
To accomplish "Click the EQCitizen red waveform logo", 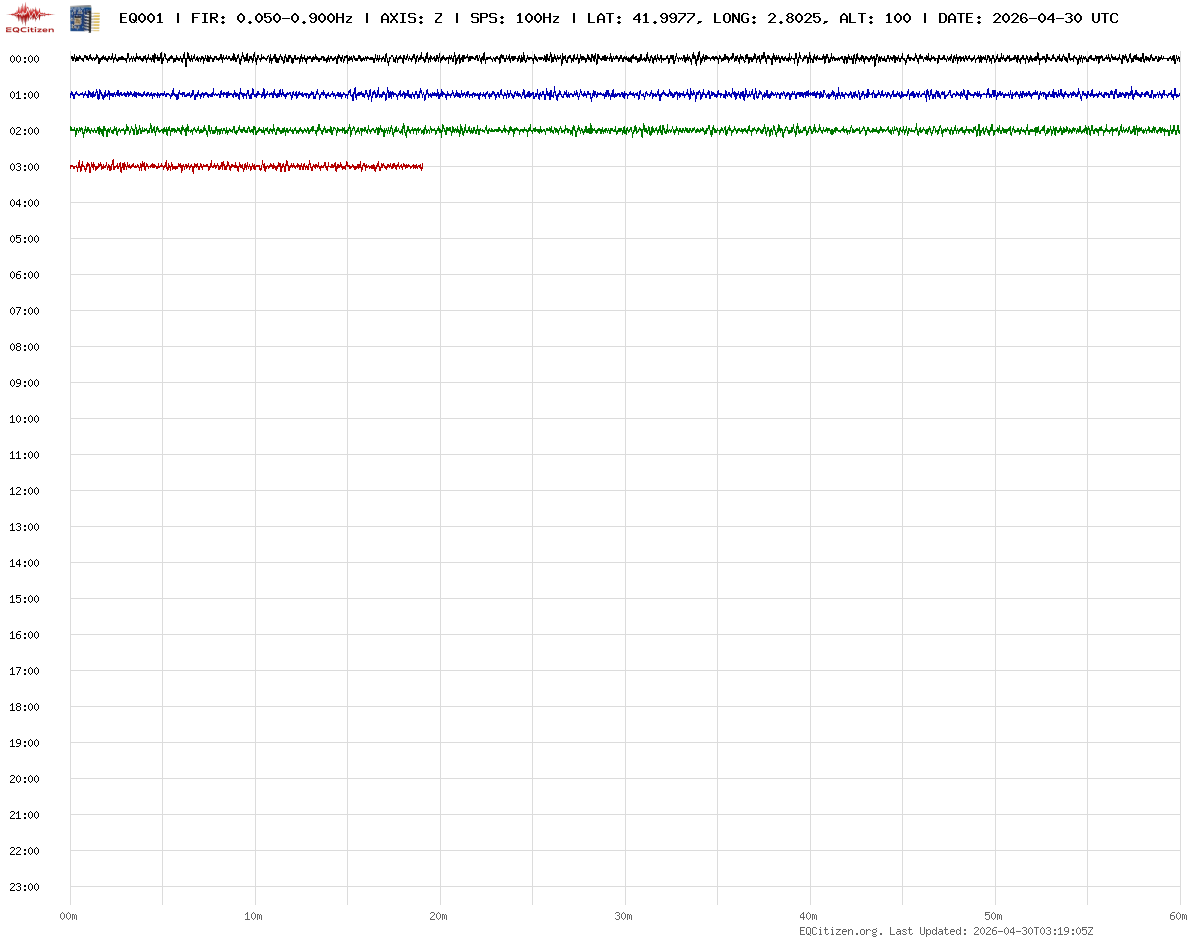I will tap(29, 17).
